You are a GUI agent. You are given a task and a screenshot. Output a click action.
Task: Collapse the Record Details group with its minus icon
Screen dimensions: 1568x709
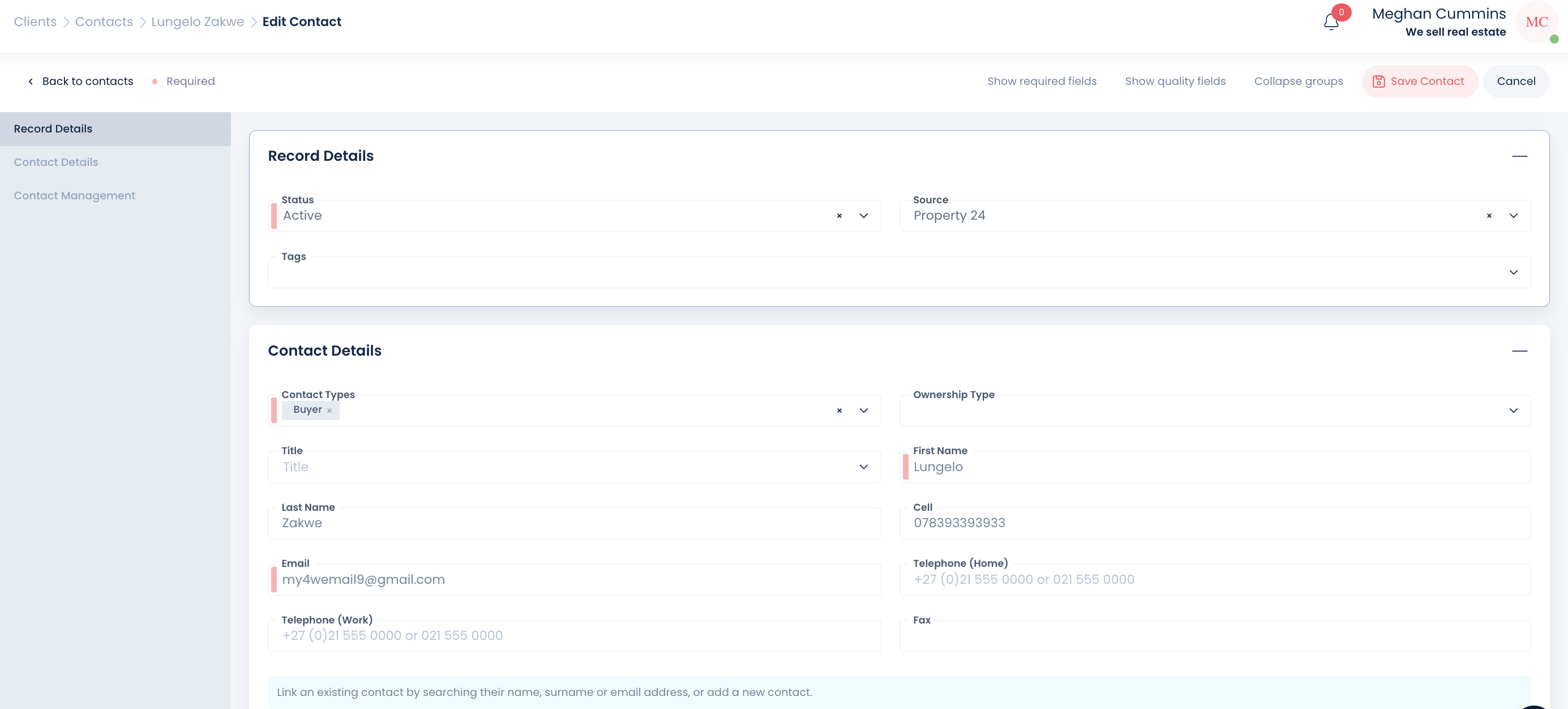coord(1519,156)
